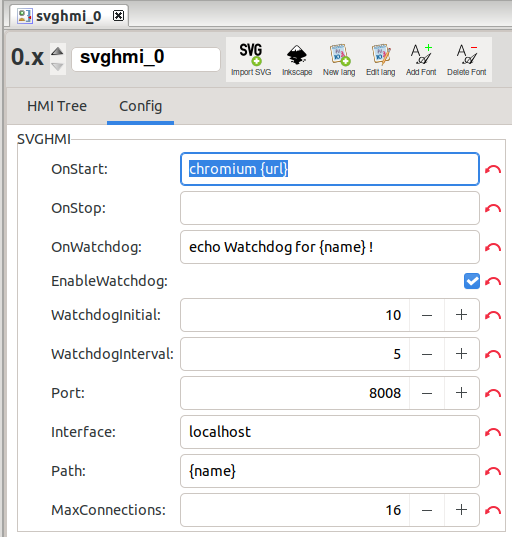The width and height of the screenshot is (512, 537).
Task: Click the SVGHMI group heading
Action: point(44,139)
